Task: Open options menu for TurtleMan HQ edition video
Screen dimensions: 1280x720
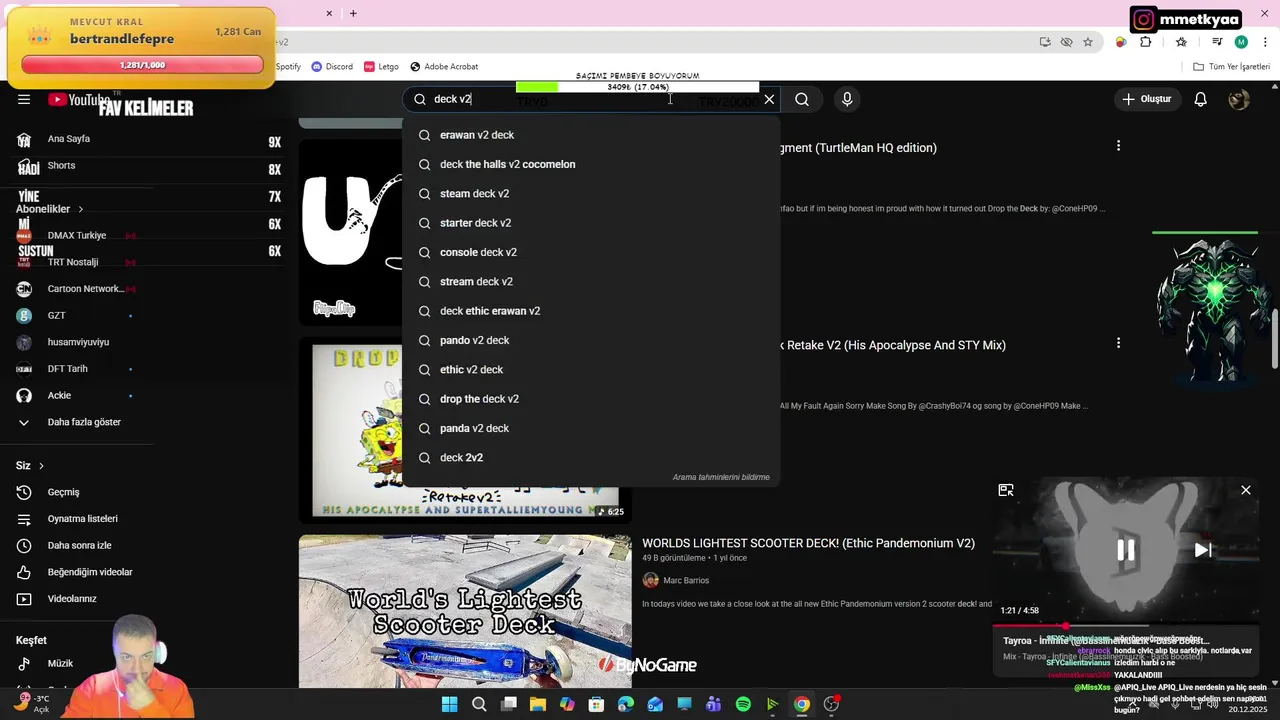Action: coord(1118,146)
